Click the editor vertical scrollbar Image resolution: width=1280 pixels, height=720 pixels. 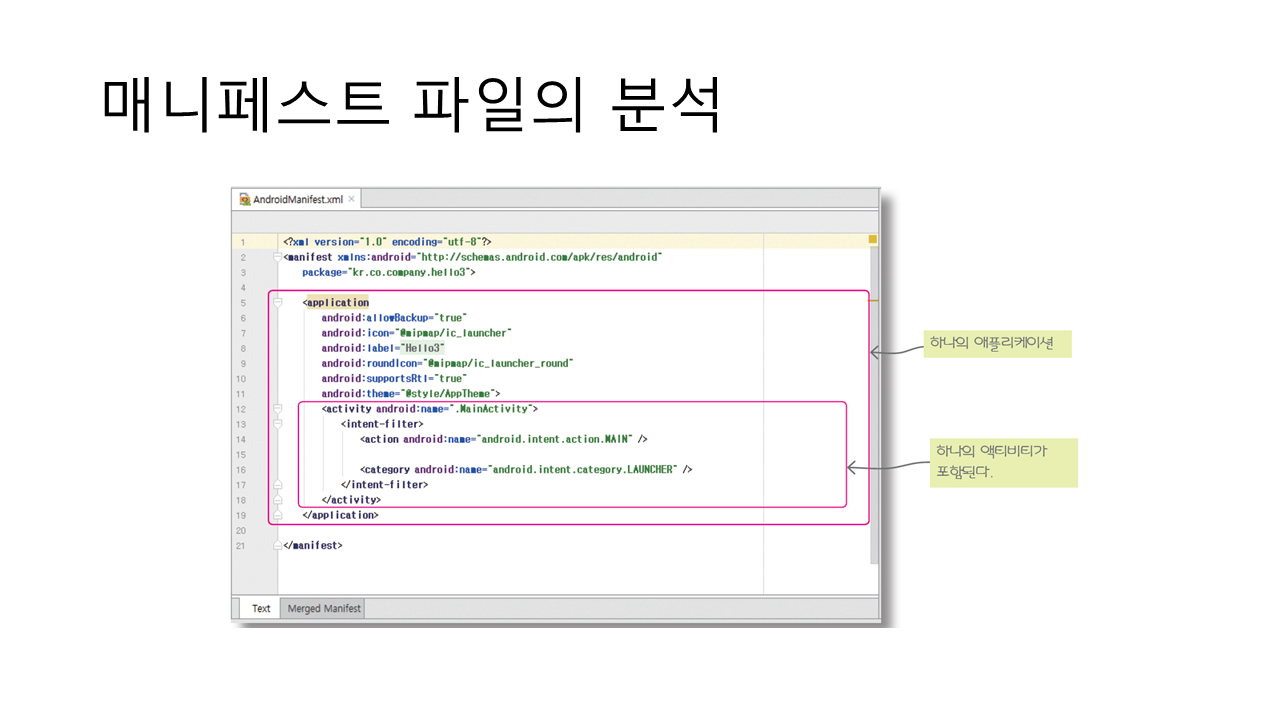(873, 420)
